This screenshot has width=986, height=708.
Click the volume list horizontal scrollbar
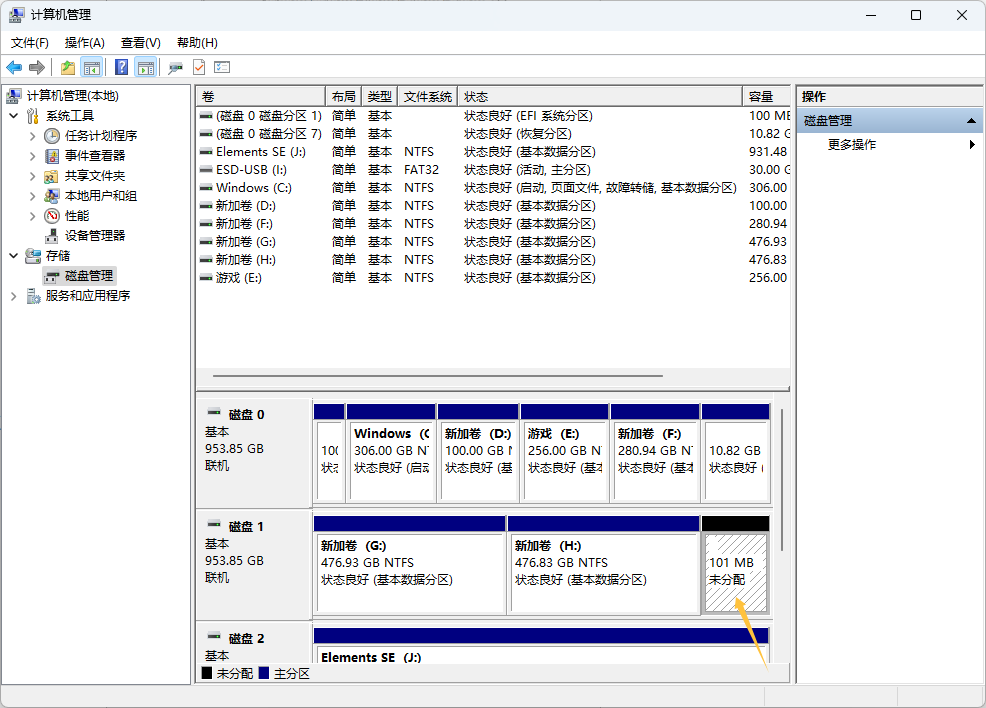click(430, 376)
